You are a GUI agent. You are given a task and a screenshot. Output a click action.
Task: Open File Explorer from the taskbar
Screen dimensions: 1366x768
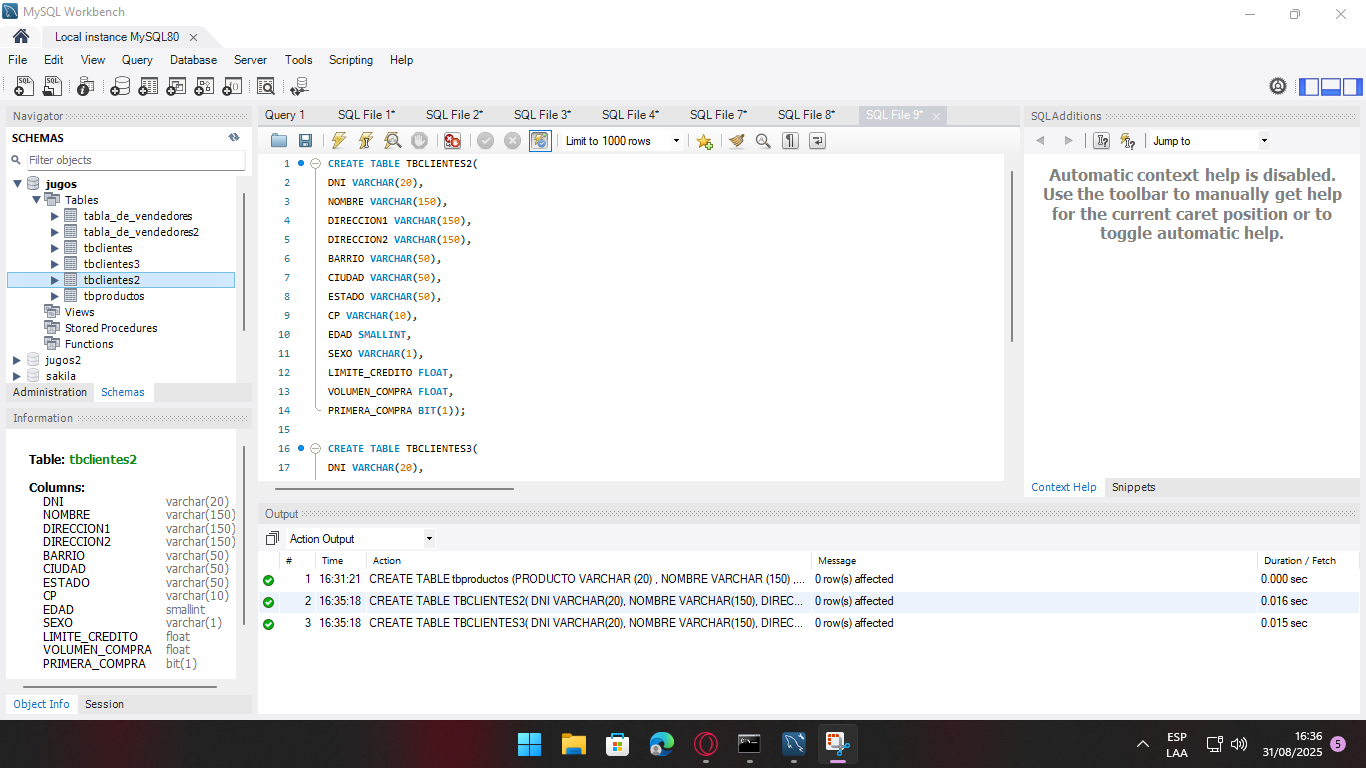point(573,744)
